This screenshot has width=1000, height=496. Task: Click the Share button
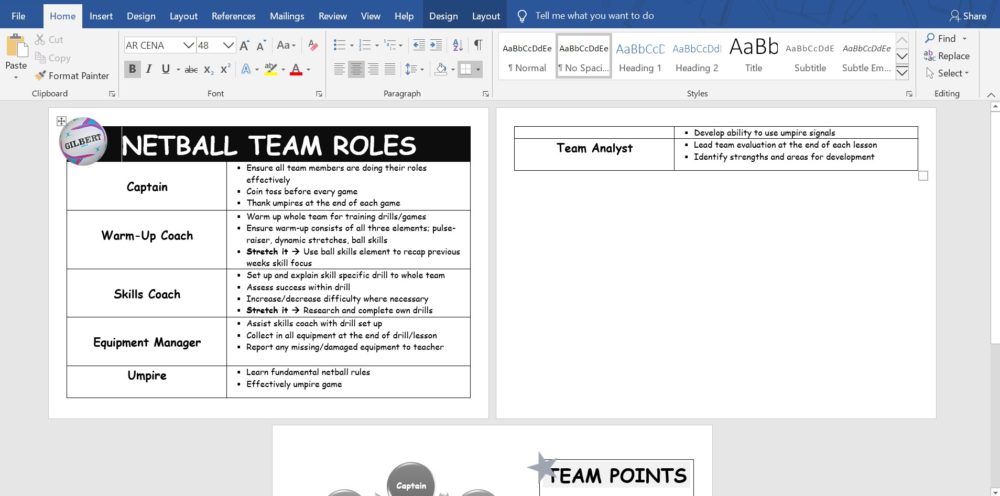click(967, 16)
